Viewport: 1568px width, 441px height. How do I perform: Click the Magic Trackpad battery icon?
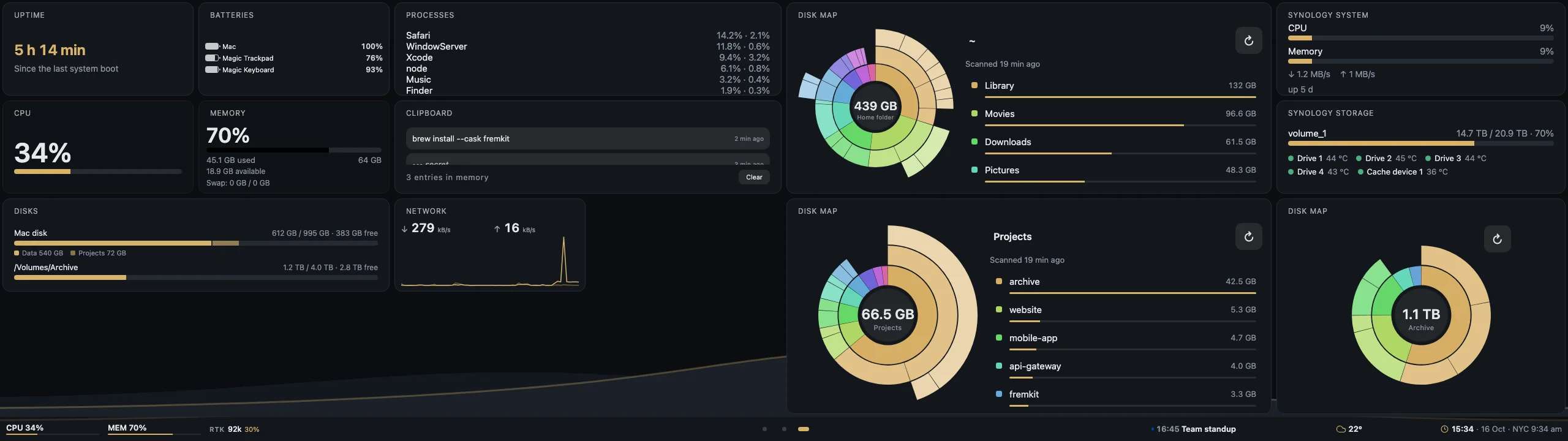[212, 58]
